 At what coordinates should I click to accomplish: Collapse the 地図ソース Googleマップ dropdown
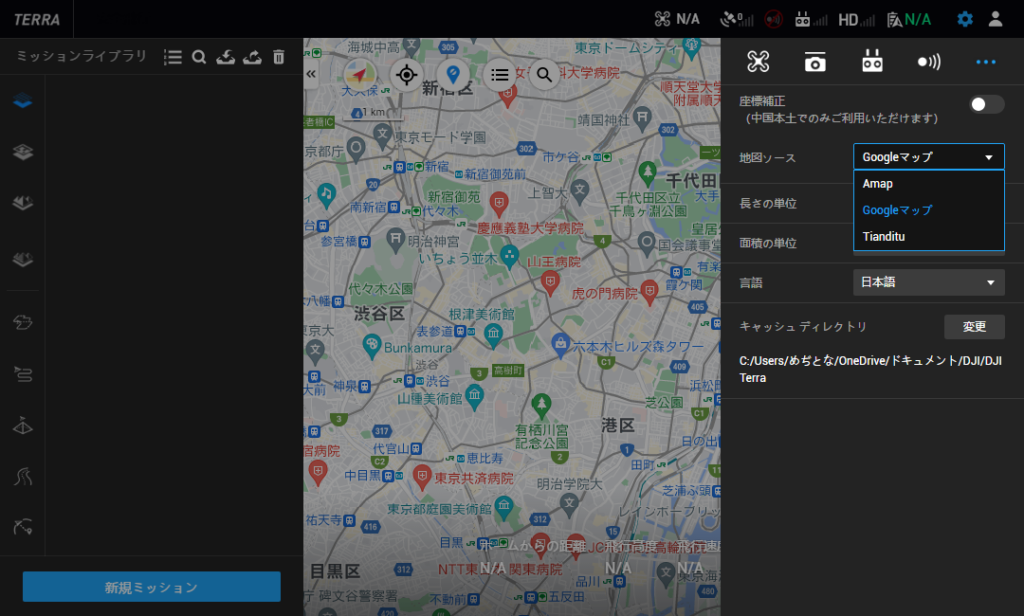click(928, 157)
